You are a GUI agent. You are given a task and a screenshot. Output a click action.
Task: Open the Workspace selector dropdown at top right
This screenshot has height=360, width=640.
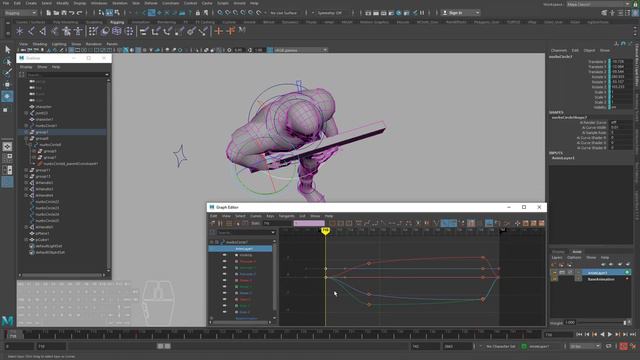point(599,4)
